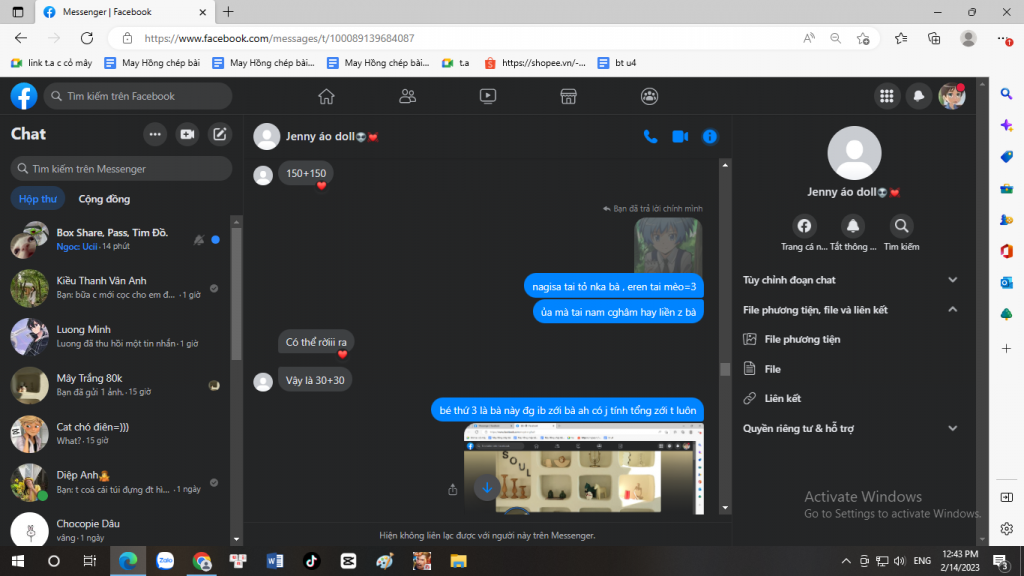This screenshot has width=1024, height=576.
Task: Expand the Tùy chỉnh đoạn chat section
Action: tap(952, 280)
